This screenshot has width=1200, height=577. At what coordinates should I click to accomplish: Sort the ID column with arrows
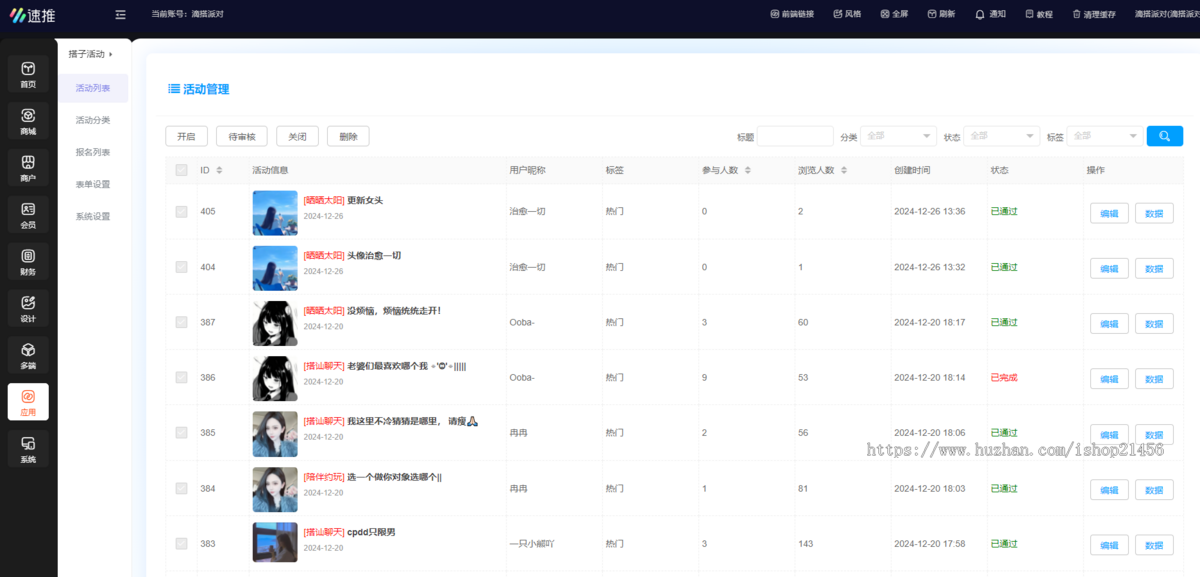(219, 170)
